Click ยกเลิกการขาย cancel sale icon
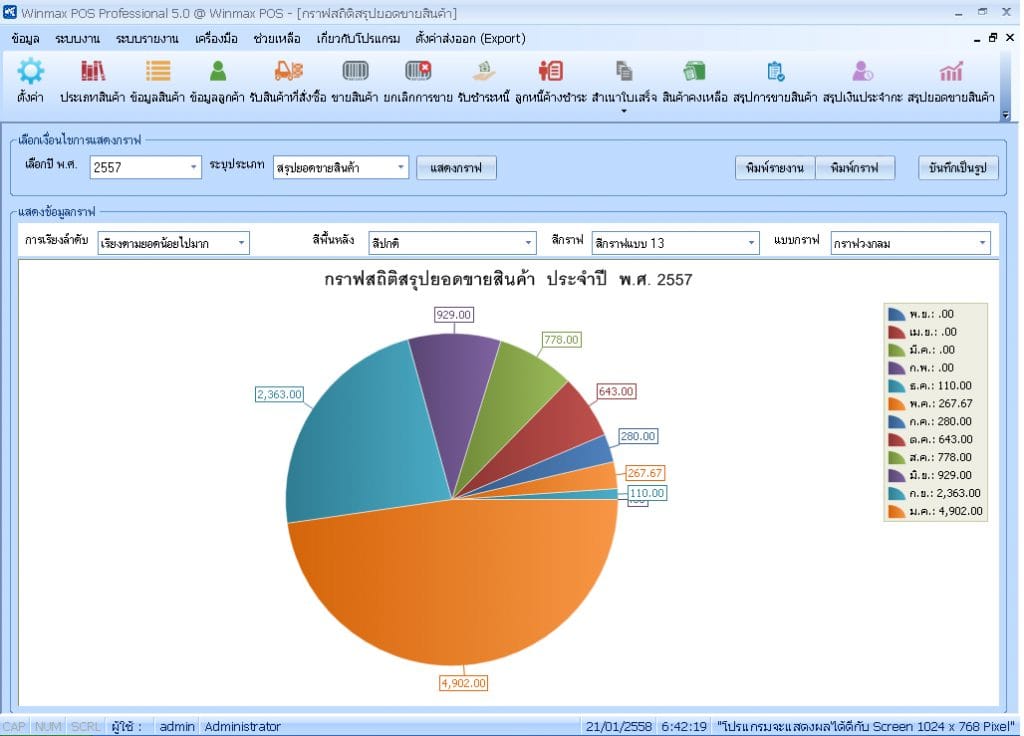 418,71
